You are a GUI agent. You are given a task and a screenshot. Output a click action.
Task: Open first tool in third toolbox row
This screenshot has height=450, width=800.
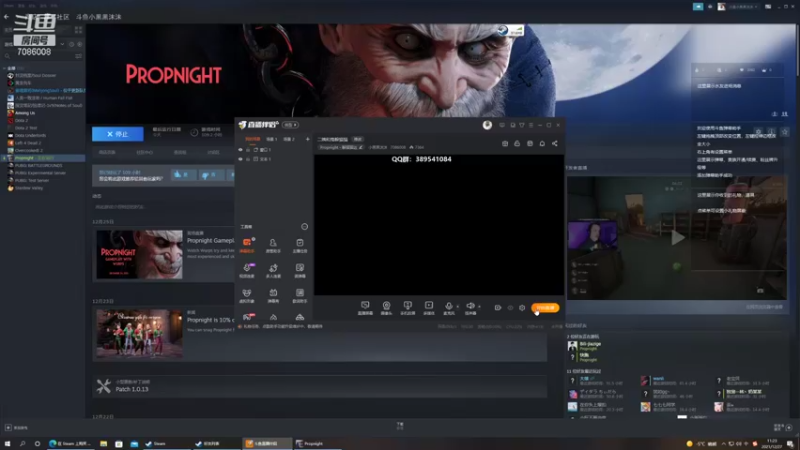[x=247, y=295]
